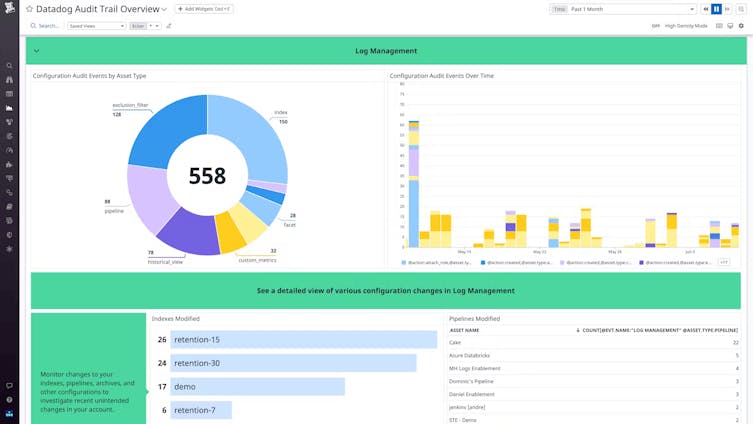Click the Search input field
Screen dimensions: 753x424
pyautogui.click(x=48, y=26)
